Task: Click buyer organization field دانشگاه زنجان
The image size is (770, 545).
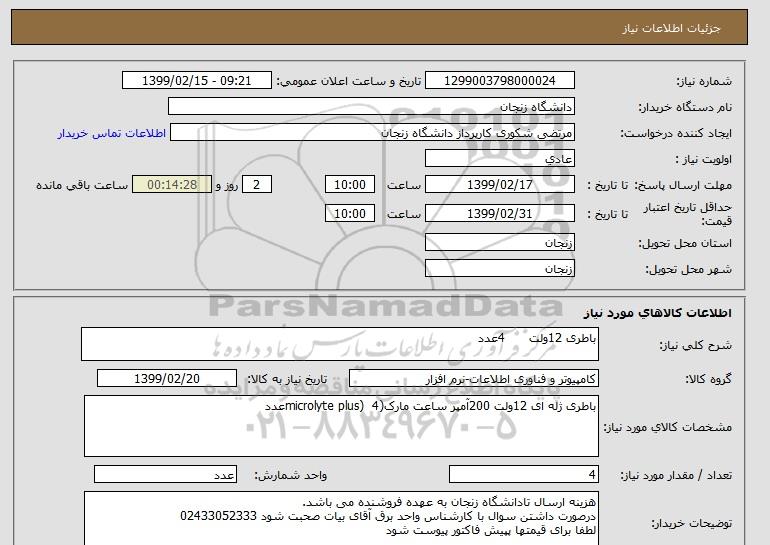Action: pos(371,107)
